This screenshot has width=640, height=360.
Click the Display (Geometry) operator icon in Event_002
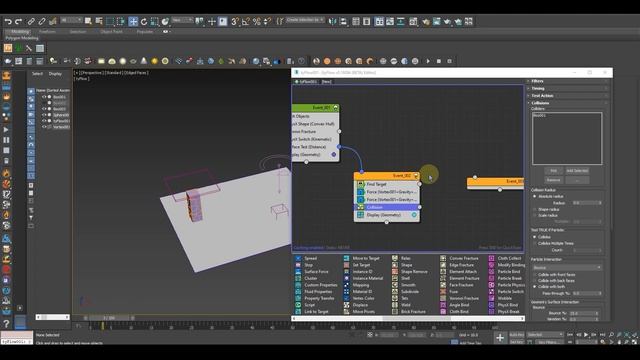[360, 215]
